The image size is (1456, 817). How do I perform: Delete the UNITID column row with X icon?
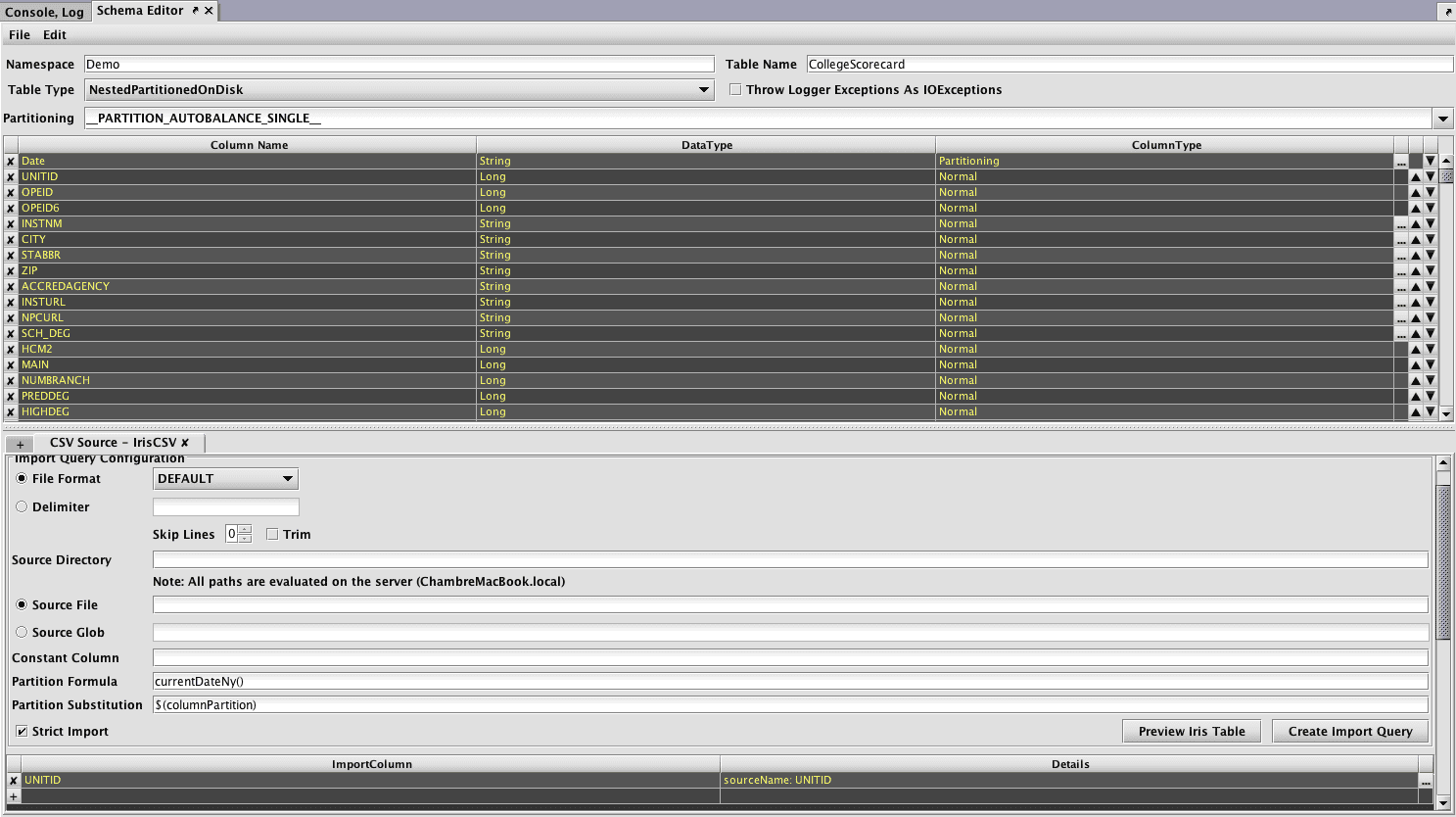pos(11,177)
